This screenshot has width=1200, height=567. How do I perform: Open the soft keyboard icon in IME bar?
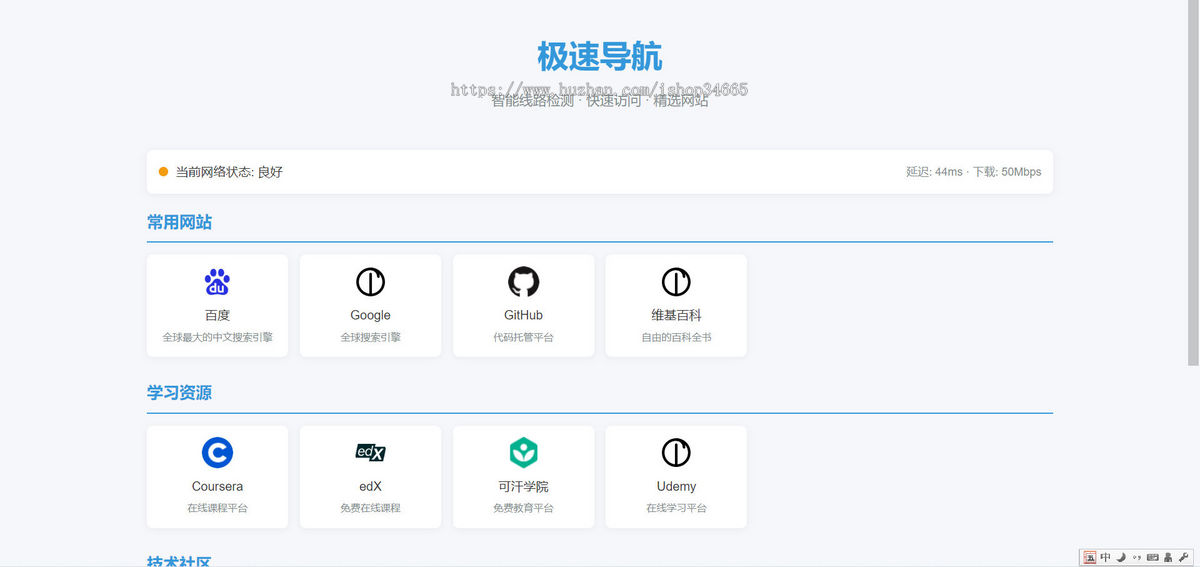click(1152, 557)
